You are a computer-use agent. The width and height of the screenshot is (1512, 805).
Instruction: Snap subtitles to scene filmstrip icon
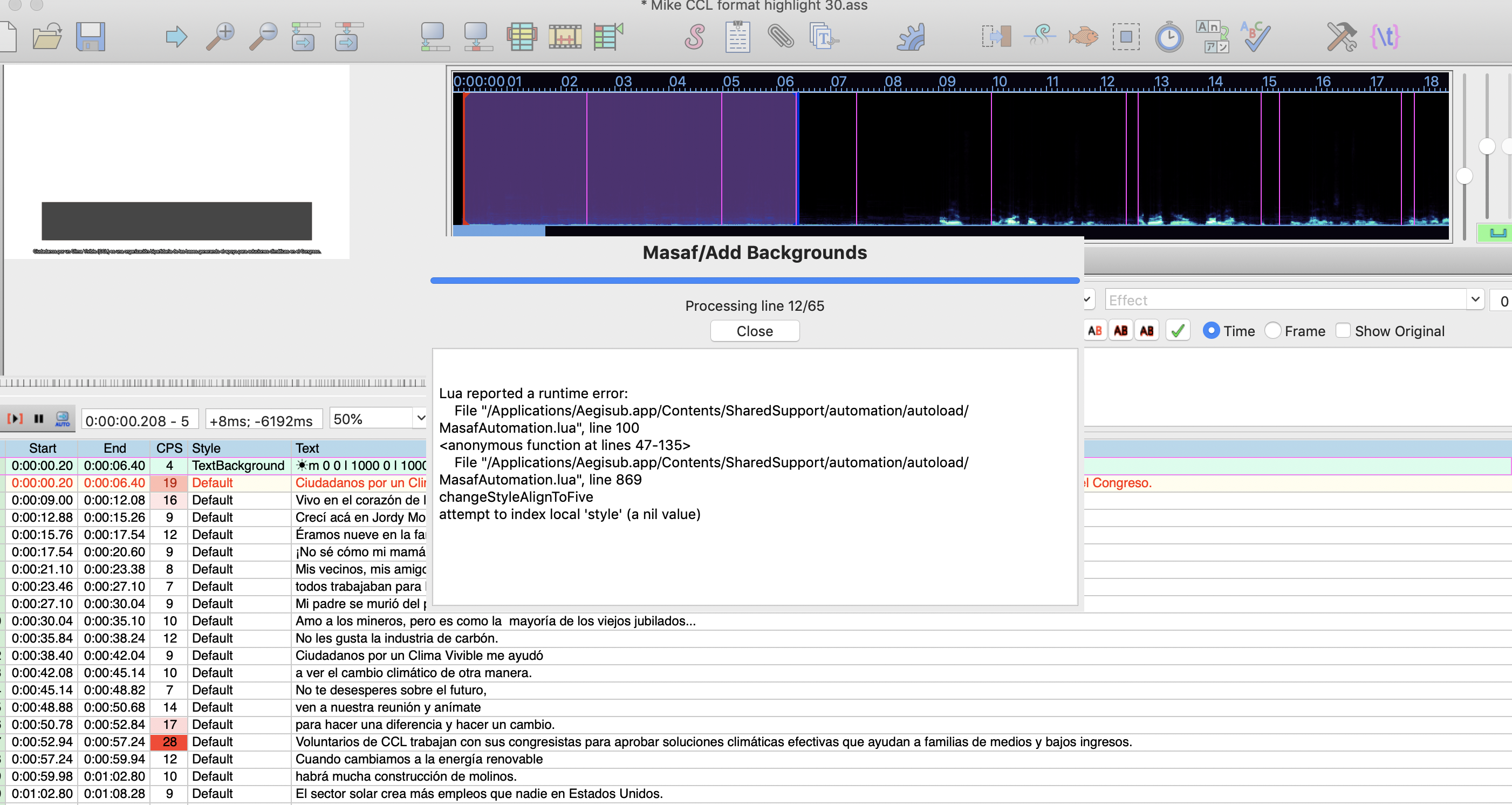click(x=565, y=37)
